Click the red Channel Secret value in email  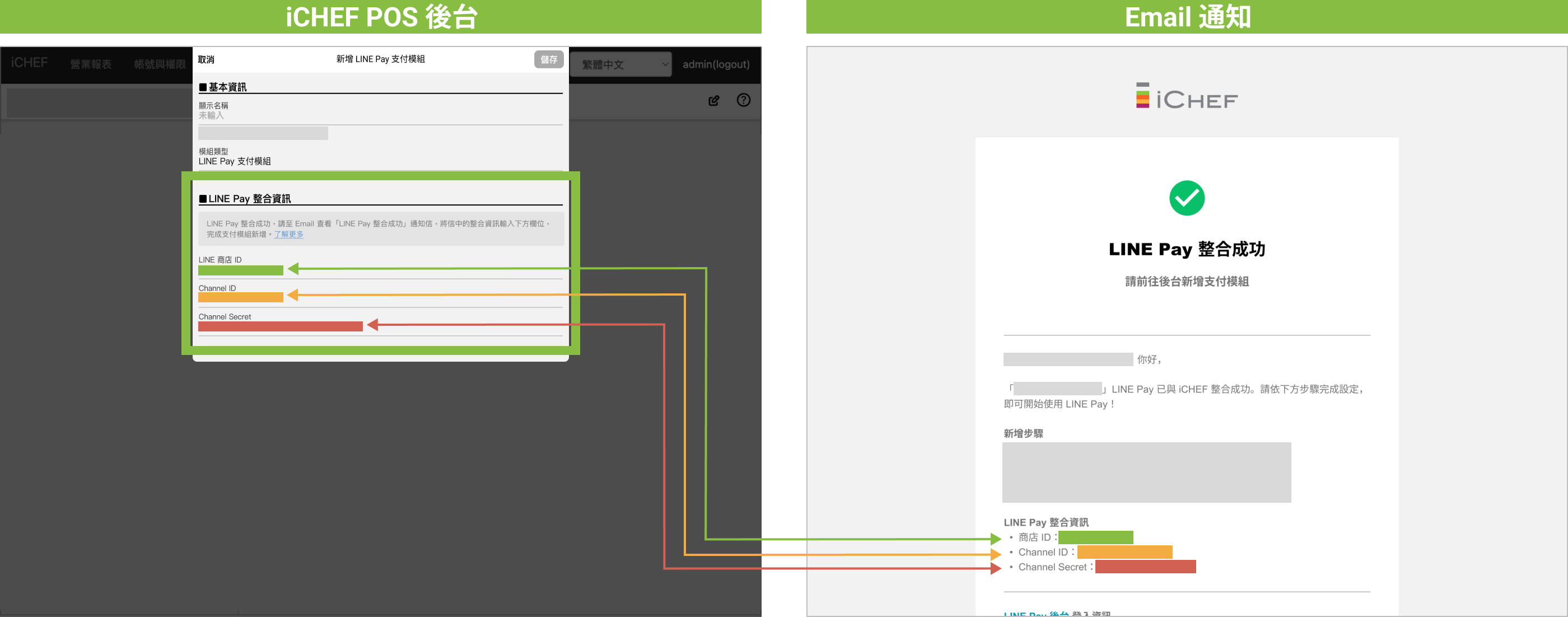pyautogui.click(x=1145, y=567)
